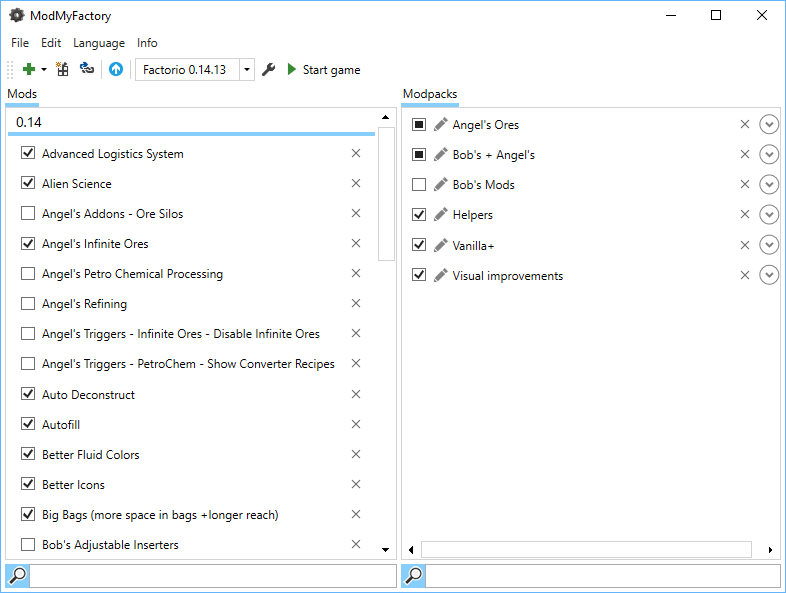Edit Visual improvements modpack name via pencil
This screenshot has height=593, width=786.
click(441, 275)
